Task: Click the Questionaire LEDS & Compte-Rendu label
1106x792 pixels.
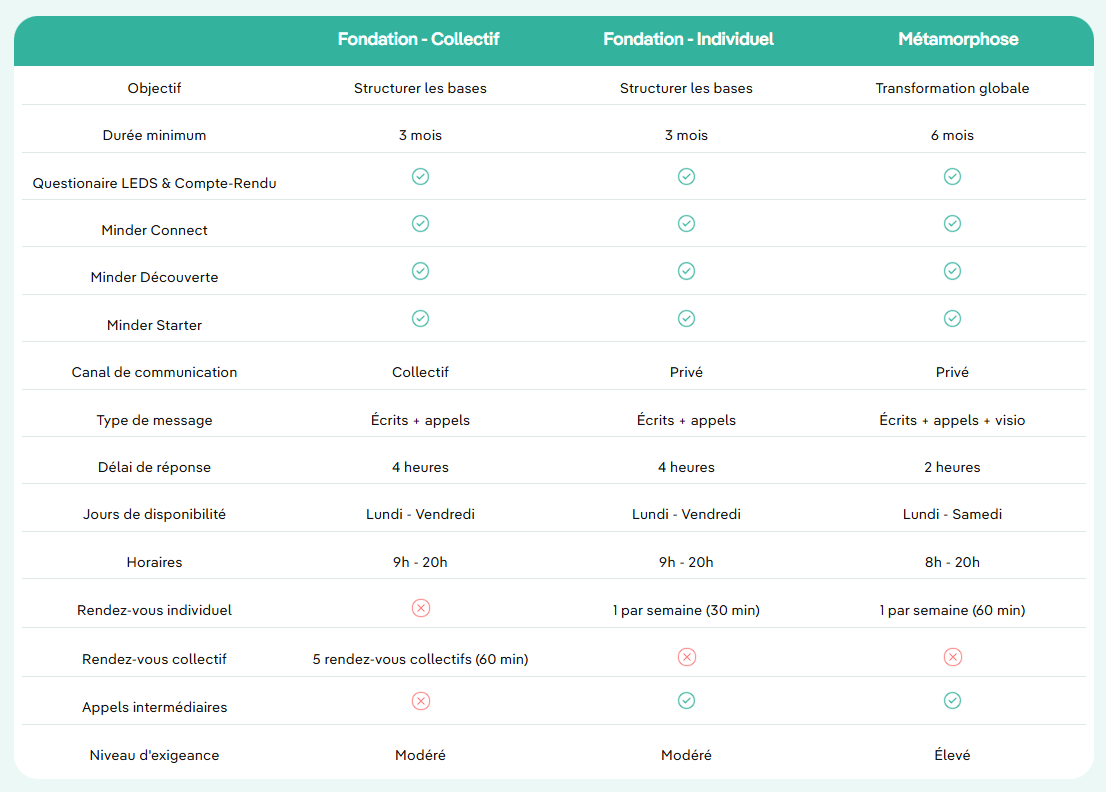Action: (x=154, y=183)
